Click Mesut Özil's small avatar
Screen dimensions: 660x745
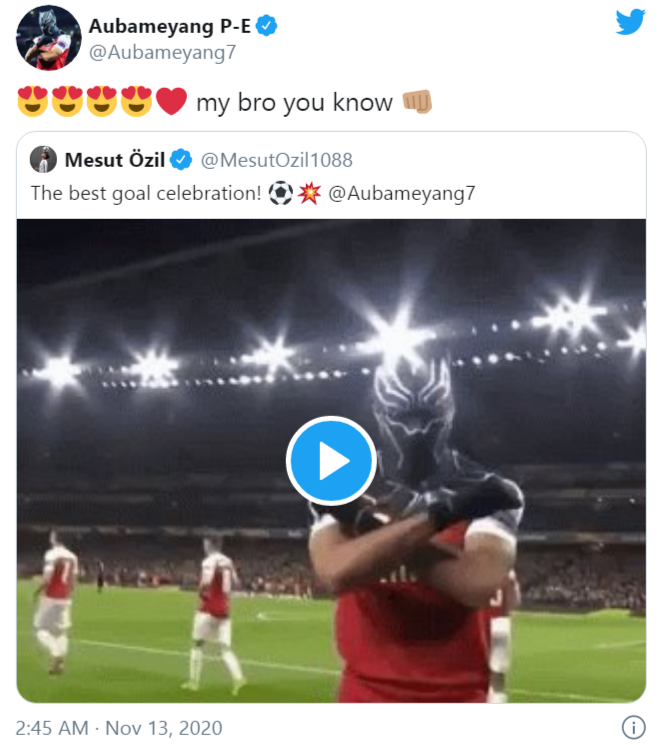pyautogui.click(x=43, y=159)
